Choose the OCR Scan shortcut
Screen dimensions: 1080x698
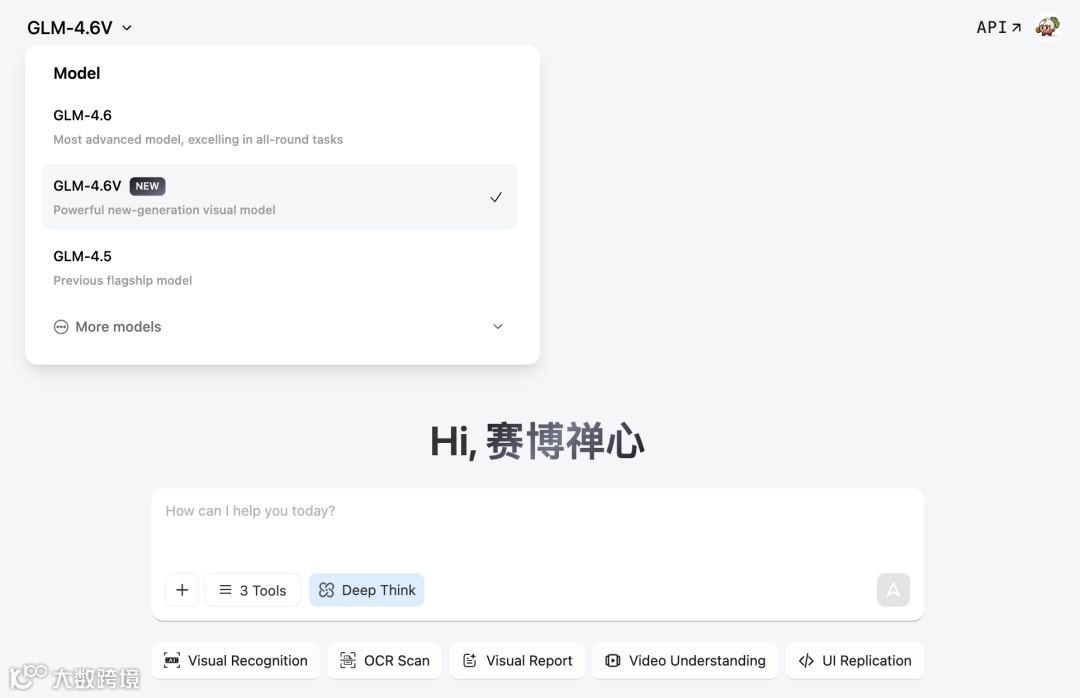pyautogui.click(x=384, y=661)
